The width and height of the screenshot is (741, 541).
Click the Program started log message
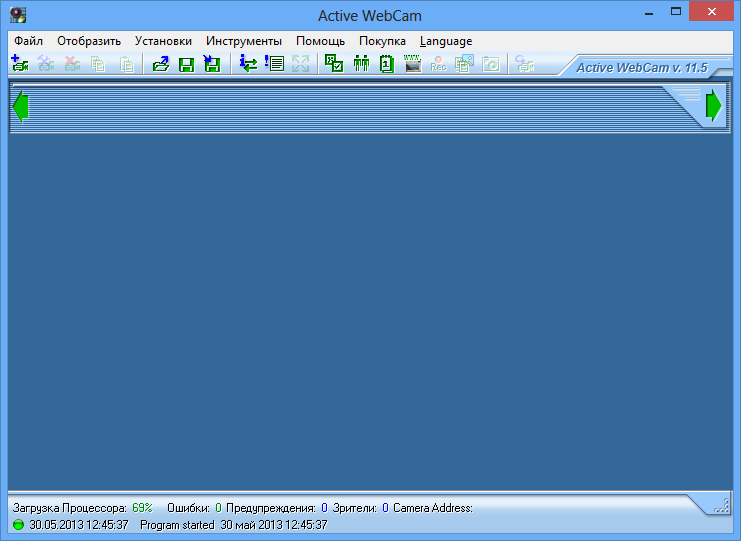click(x=234, y=525)
